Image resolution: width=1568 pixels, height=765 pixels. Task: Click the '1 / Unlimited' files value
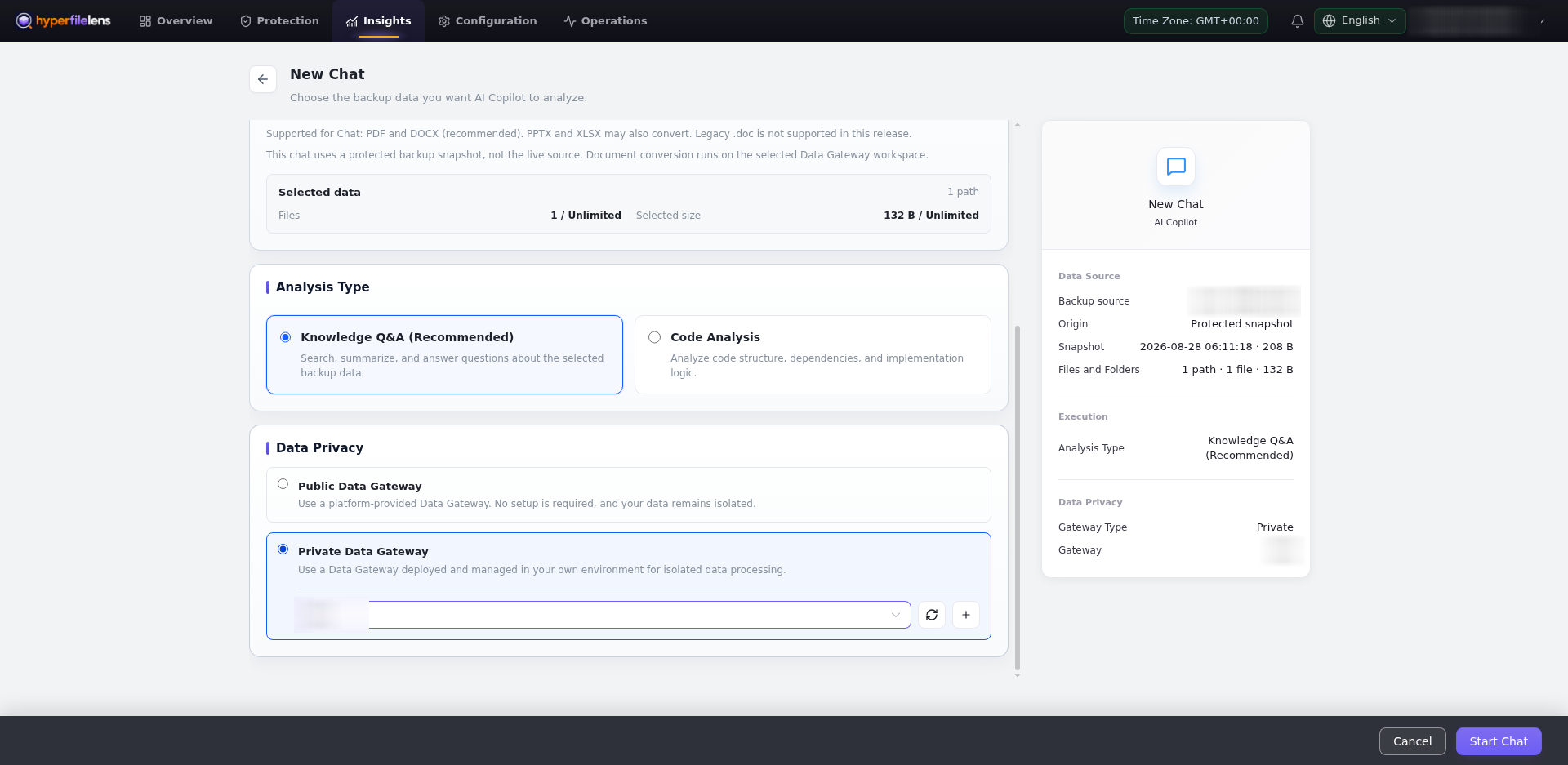pos(586,216)
